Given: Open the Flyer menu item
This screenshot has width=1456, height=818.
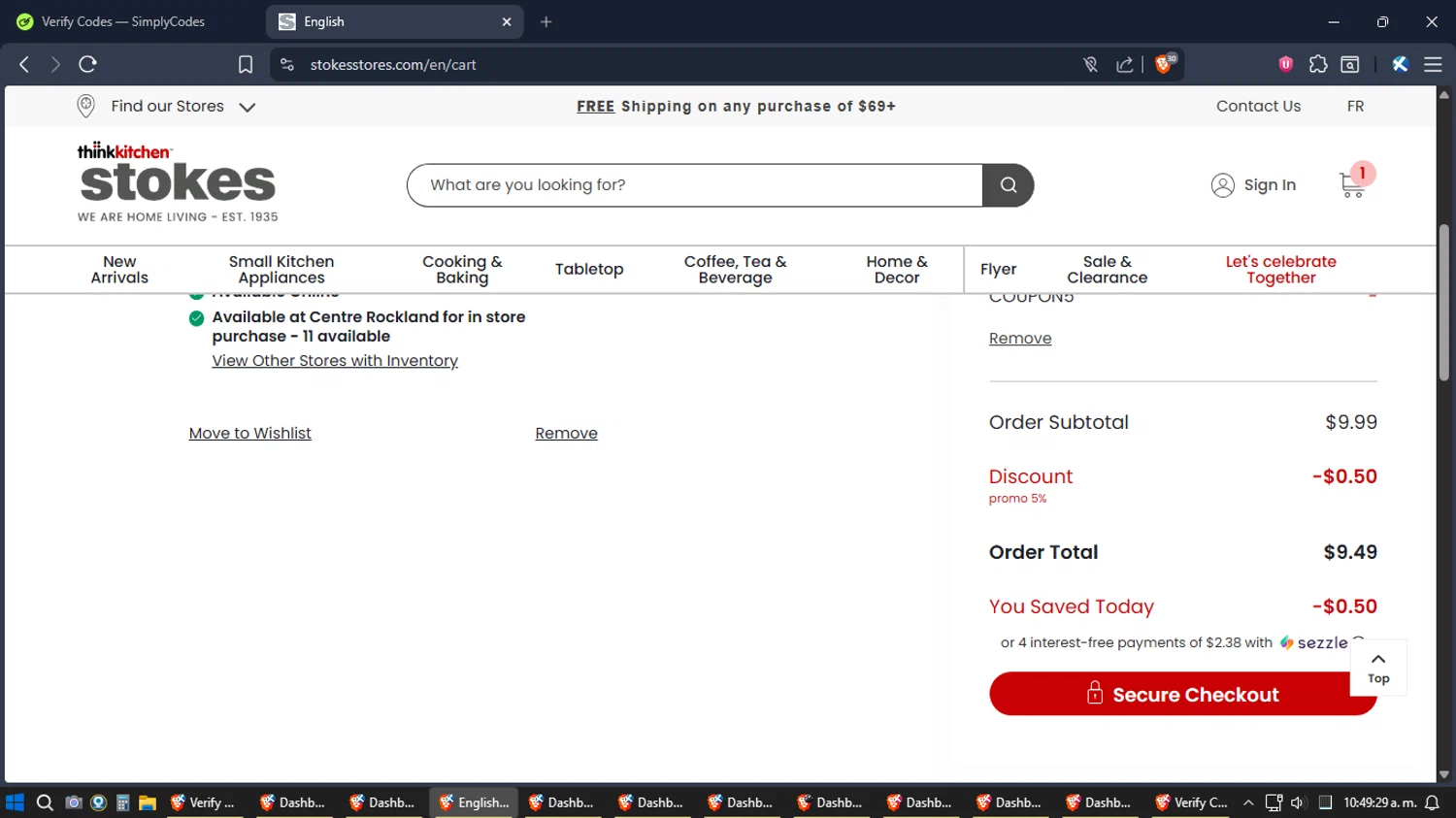Looking at the screenshot, I should pos(998,270).
